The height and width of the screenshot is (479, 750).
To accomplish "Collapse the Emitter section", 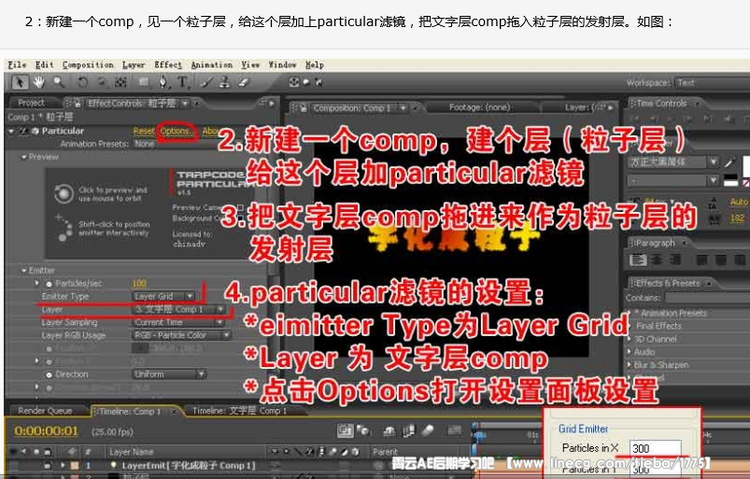I will point(23,271).
